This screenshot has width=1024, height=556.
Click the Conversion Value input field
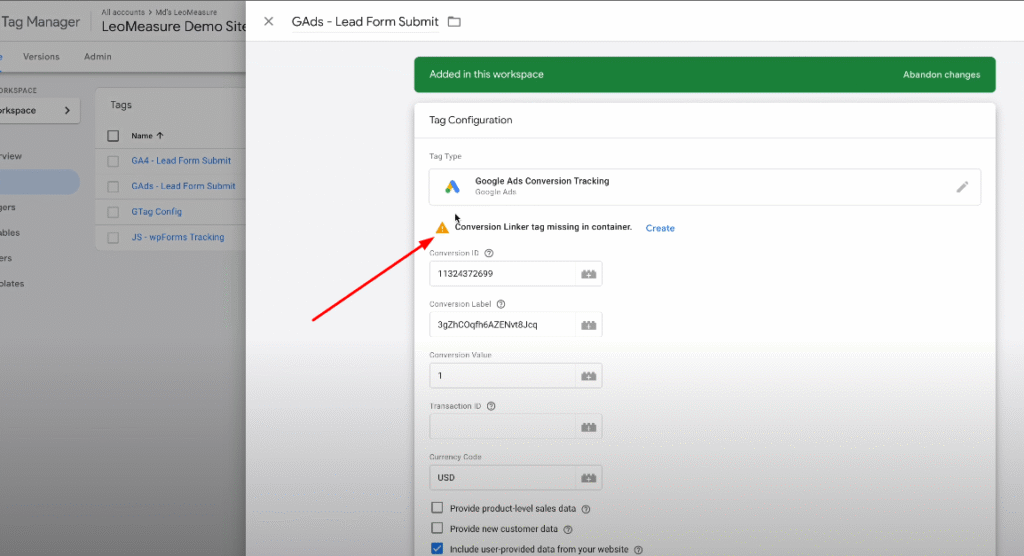(x=502, y=376)
